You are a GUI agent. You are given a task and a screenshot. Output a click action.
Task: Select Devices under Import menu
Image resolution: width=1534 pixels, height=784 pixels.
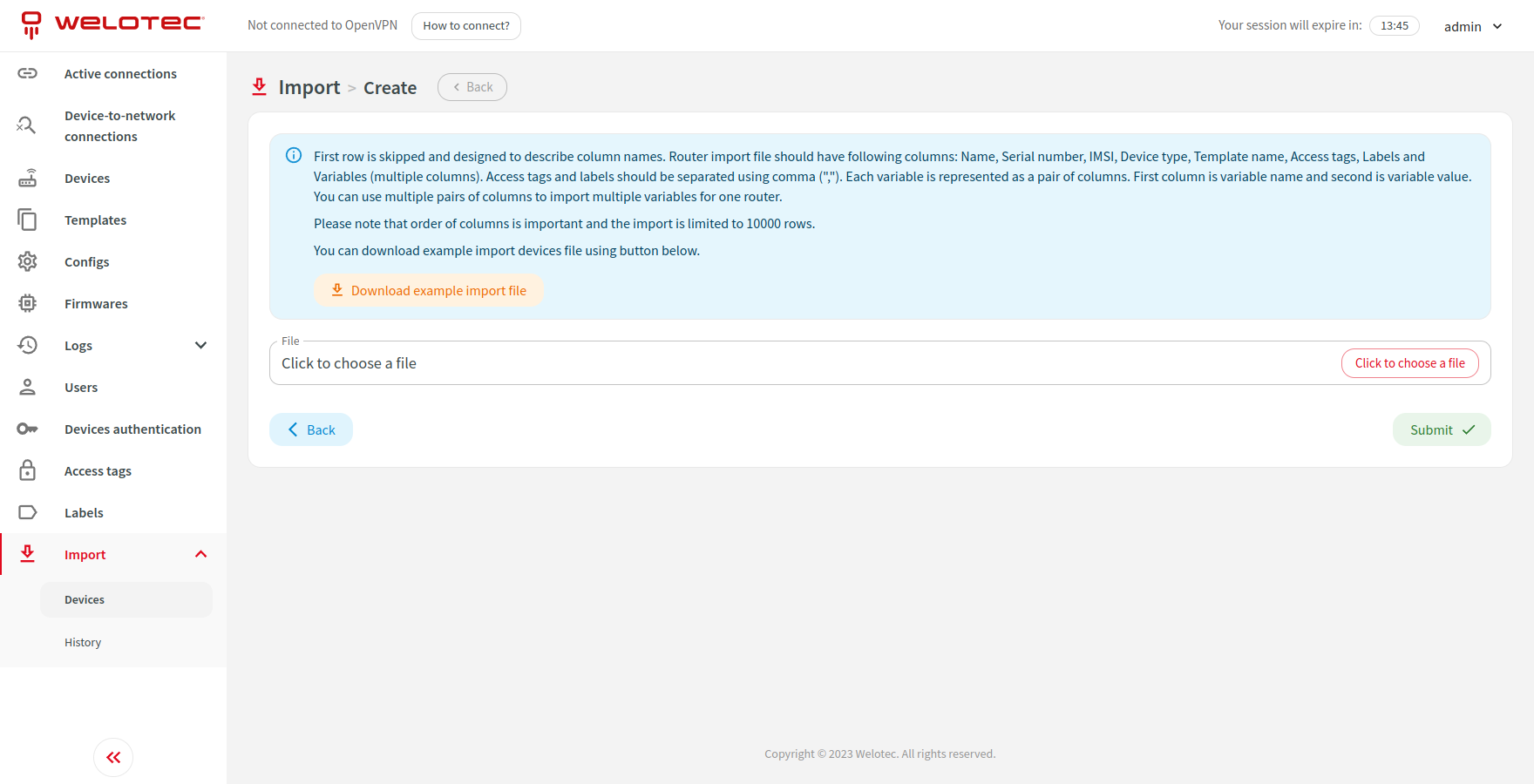click(85, 599)
